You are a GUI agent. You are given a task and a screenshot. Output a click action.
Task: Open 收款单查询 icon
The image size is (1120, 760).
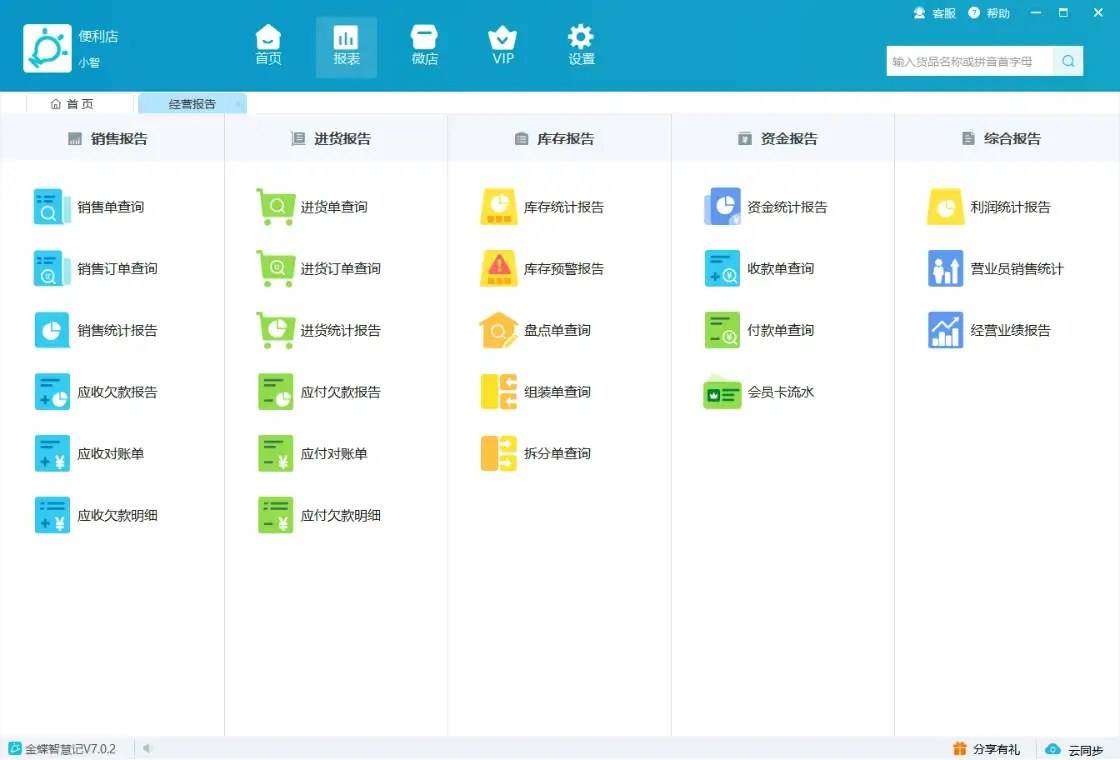[x=722, y=269]
